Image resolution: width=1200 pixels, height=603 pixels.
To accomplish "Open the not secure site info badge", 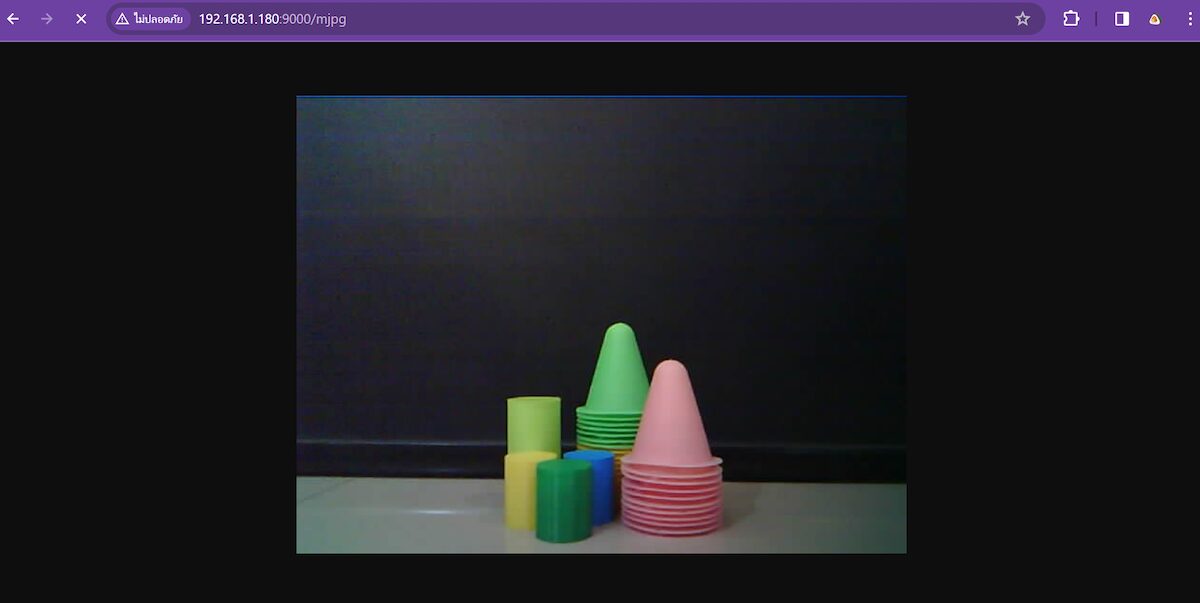I will [x=150, y=19].
